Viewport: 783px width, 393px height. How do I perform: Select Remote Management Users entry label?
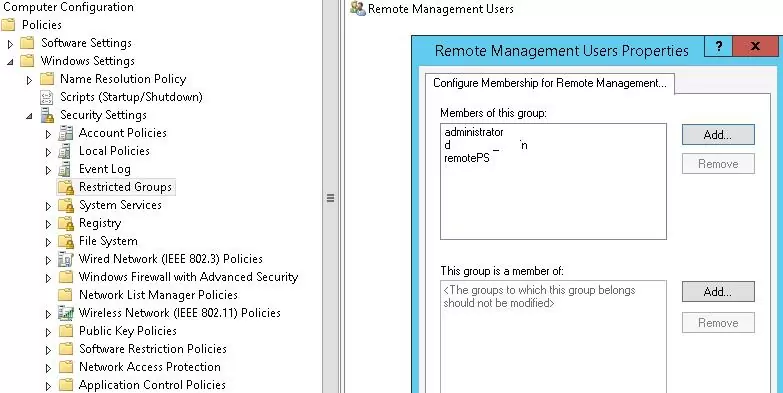coord(441,9)
